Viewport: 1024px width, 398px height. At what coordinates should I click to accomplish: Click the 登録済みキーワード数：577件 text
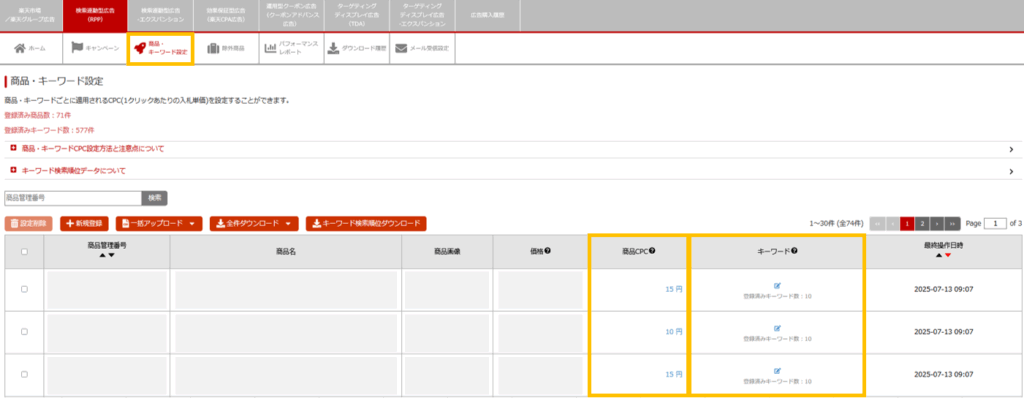pyautogui.click(x=50, y=130)
